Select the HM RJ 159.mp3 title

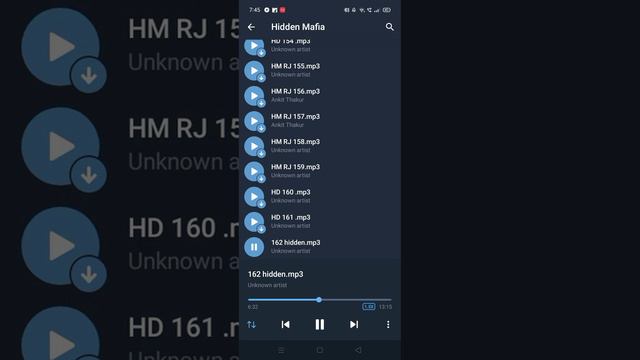pyautogui.click(x=296, y=167)
